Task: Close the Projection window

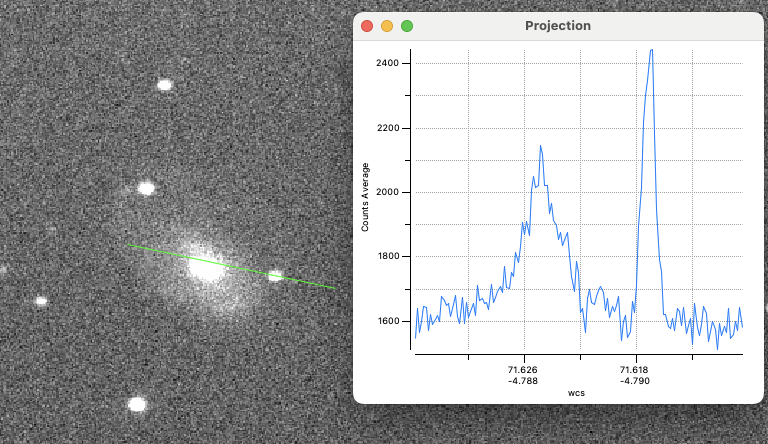Action: point(367,26)
